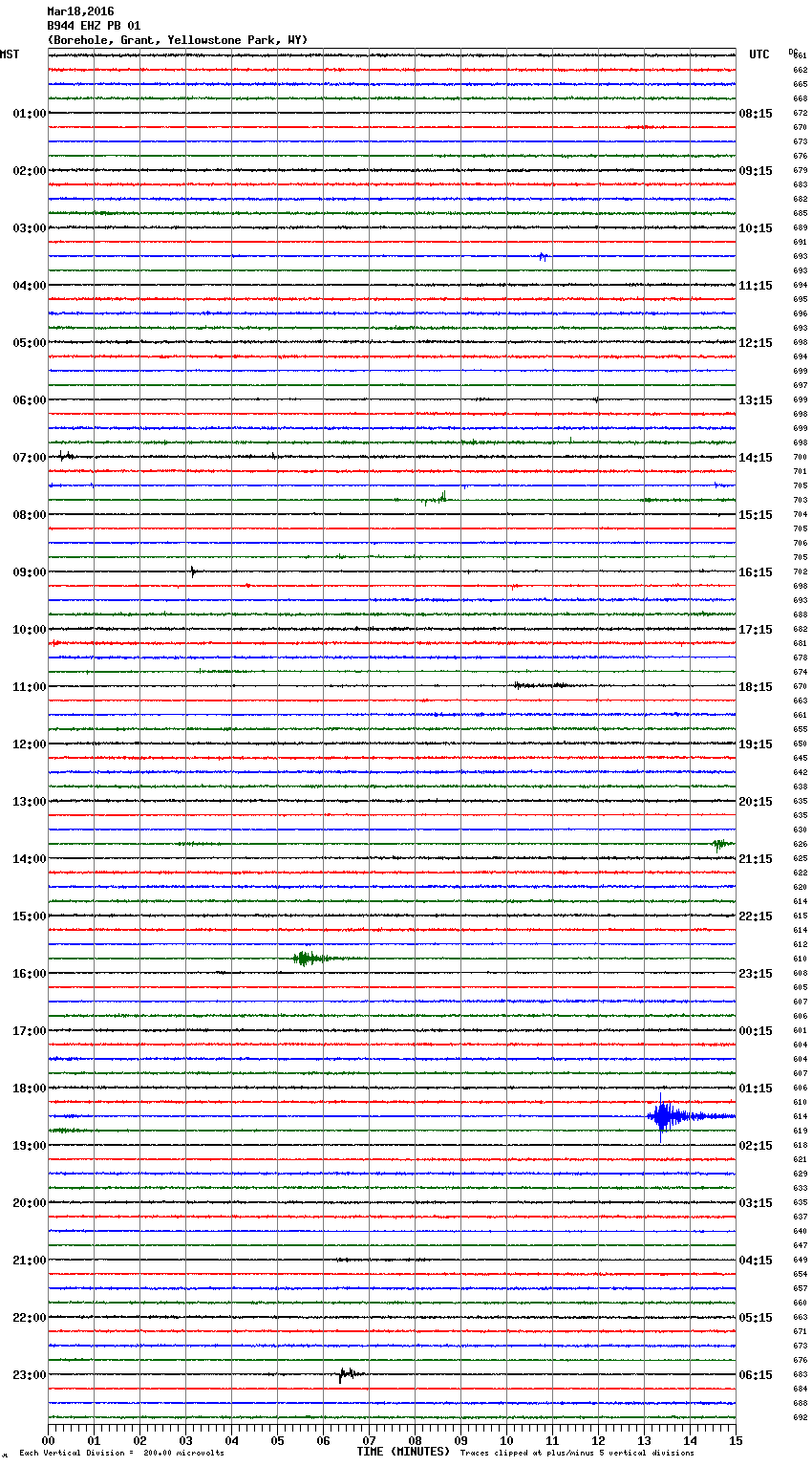Click the 'Mar18,2016' date header
The height and width of the screenshot is (1466, 812).
click(80, 12)
